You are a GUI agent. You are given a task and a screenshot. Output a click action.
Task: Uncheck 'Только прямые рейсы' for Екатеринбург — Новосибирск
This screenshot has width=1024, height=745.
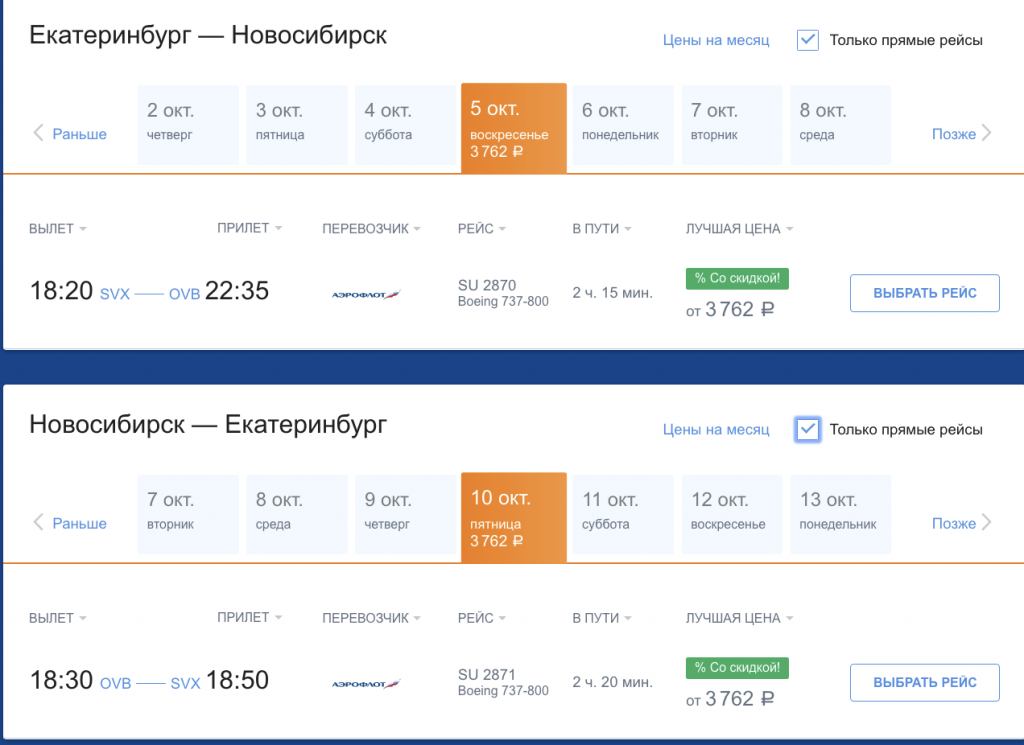point(808,40)
